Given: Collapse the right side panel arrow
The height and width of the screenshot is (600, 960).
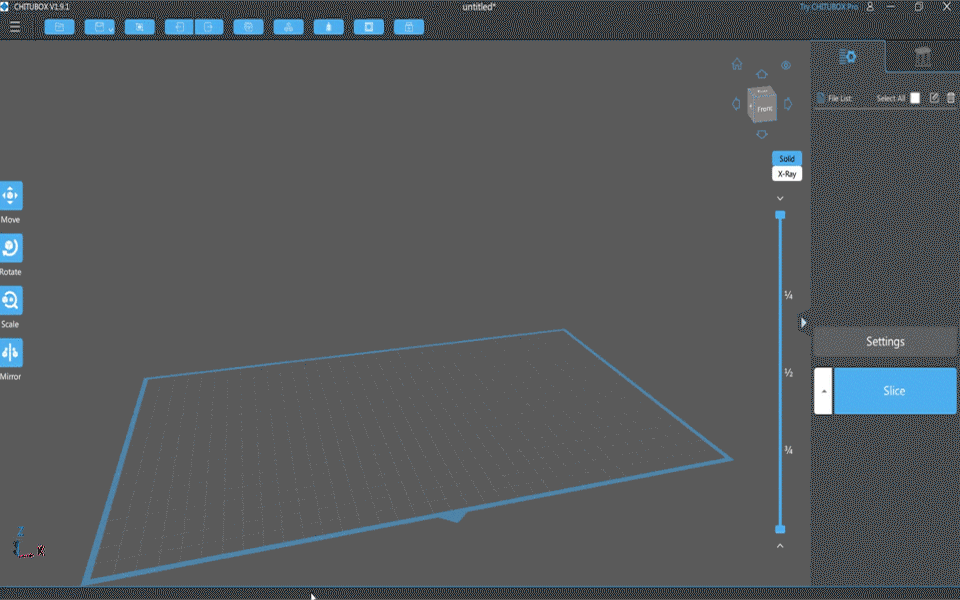Looking at the screenshot, I should click(x=803, y=322).
